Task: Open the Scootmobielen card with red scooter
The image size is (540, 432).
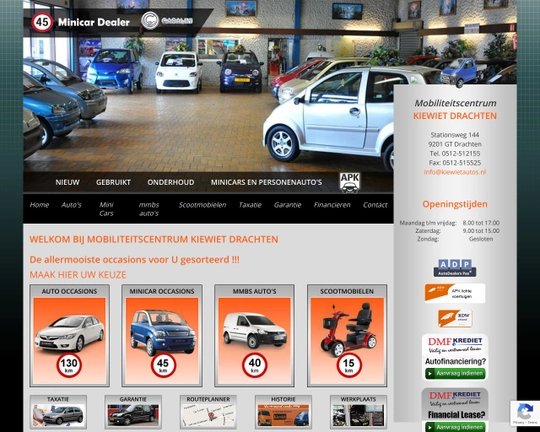Action: tap(347, 336)
